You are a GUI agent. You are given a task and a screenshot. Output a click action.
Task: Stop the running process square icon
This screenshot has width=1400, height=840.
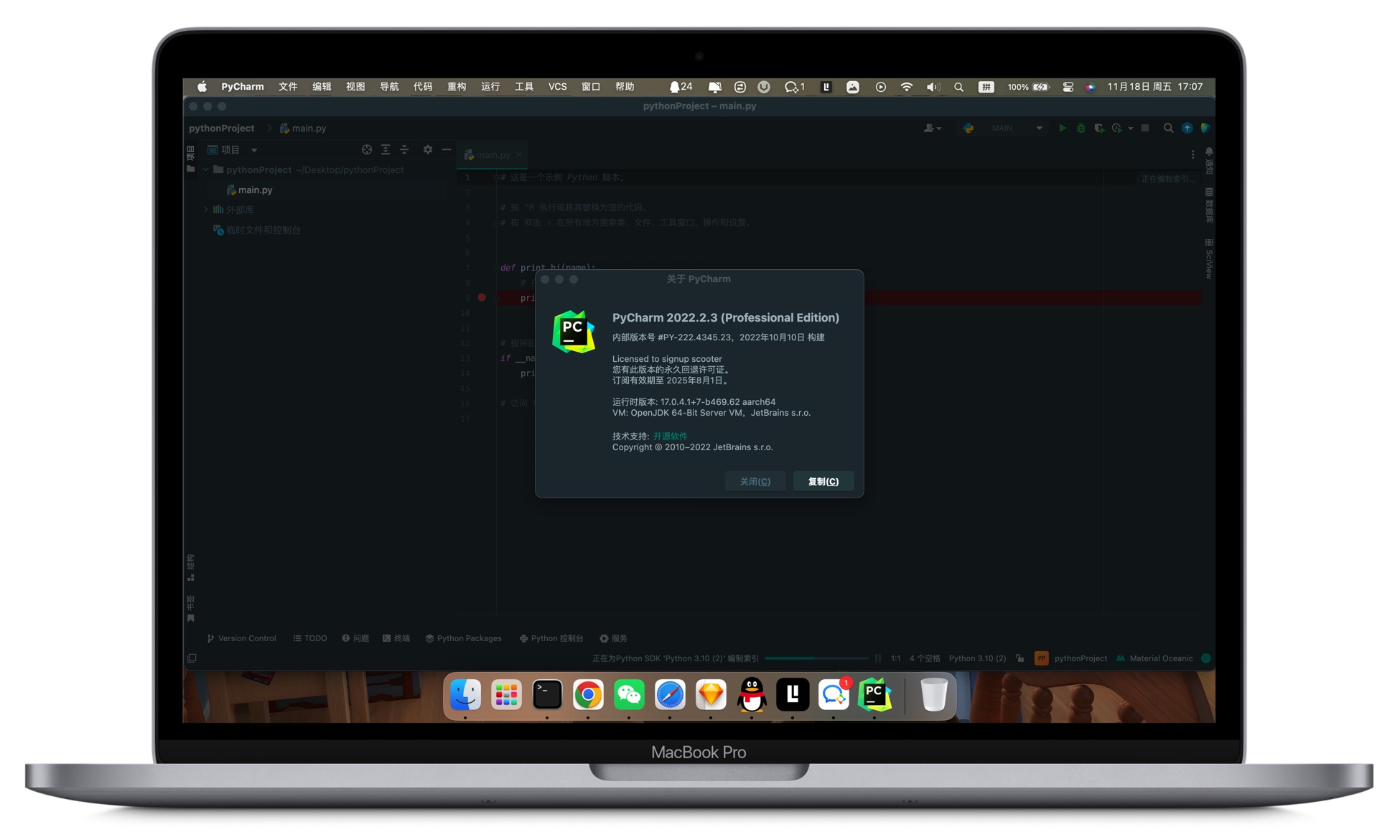(x=1145, y=128)
